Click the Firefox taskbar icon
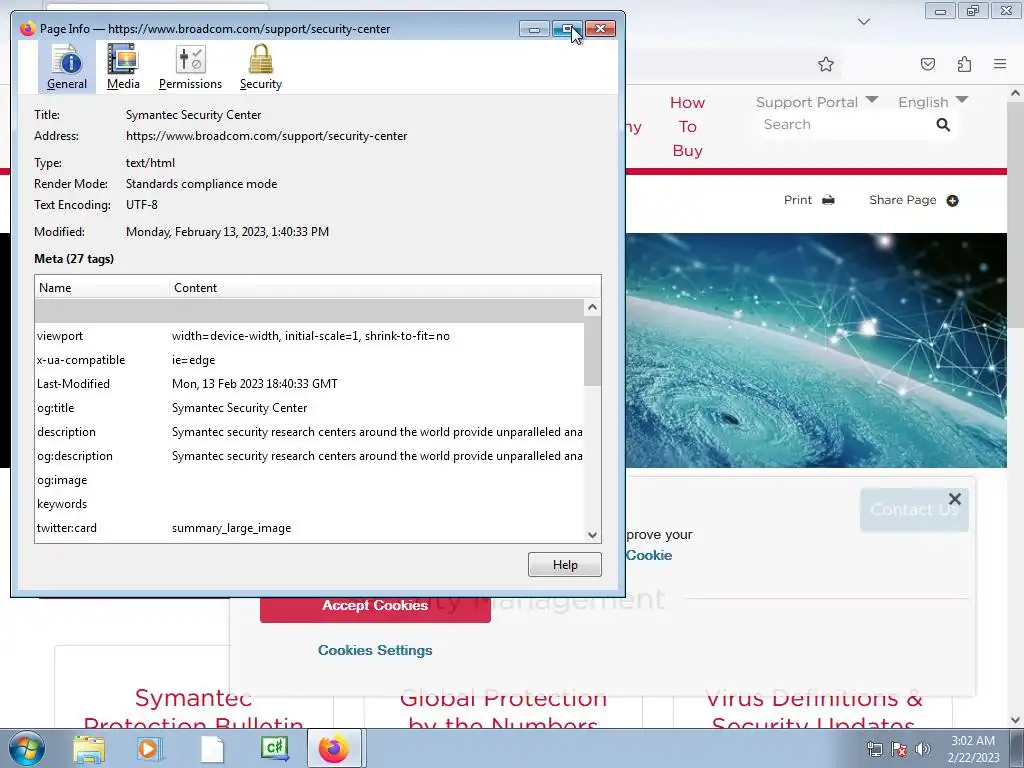This screenshot has width=1024, height=768. [x=334, y=748]
